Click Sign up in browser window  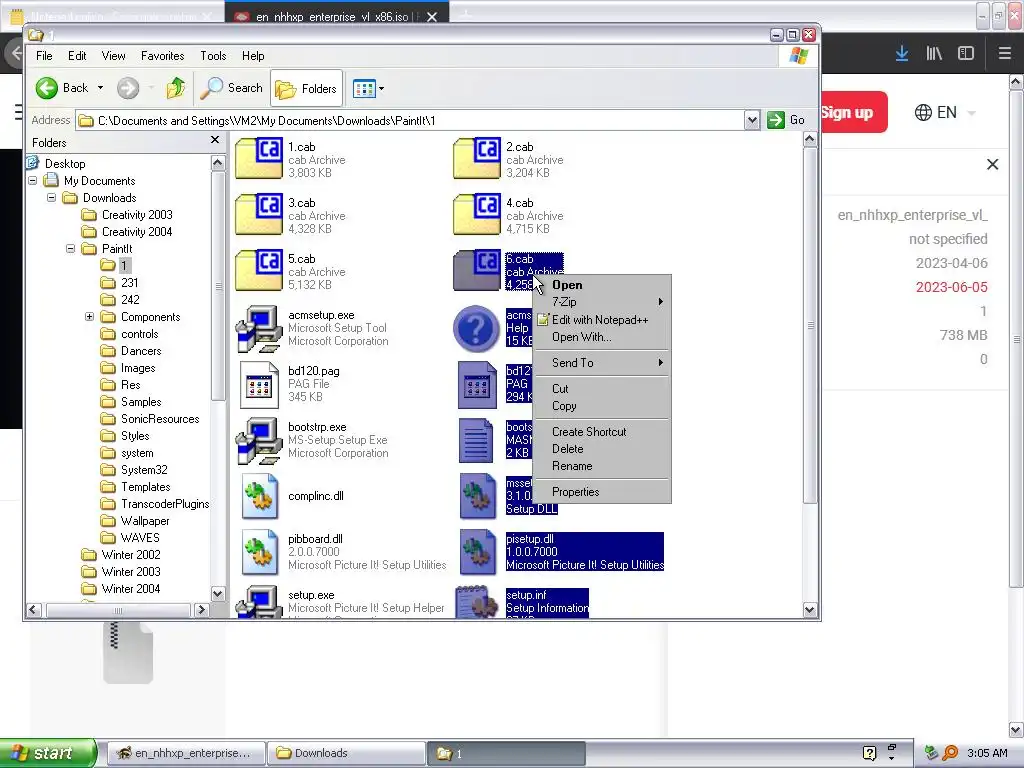tap(853, 112)
